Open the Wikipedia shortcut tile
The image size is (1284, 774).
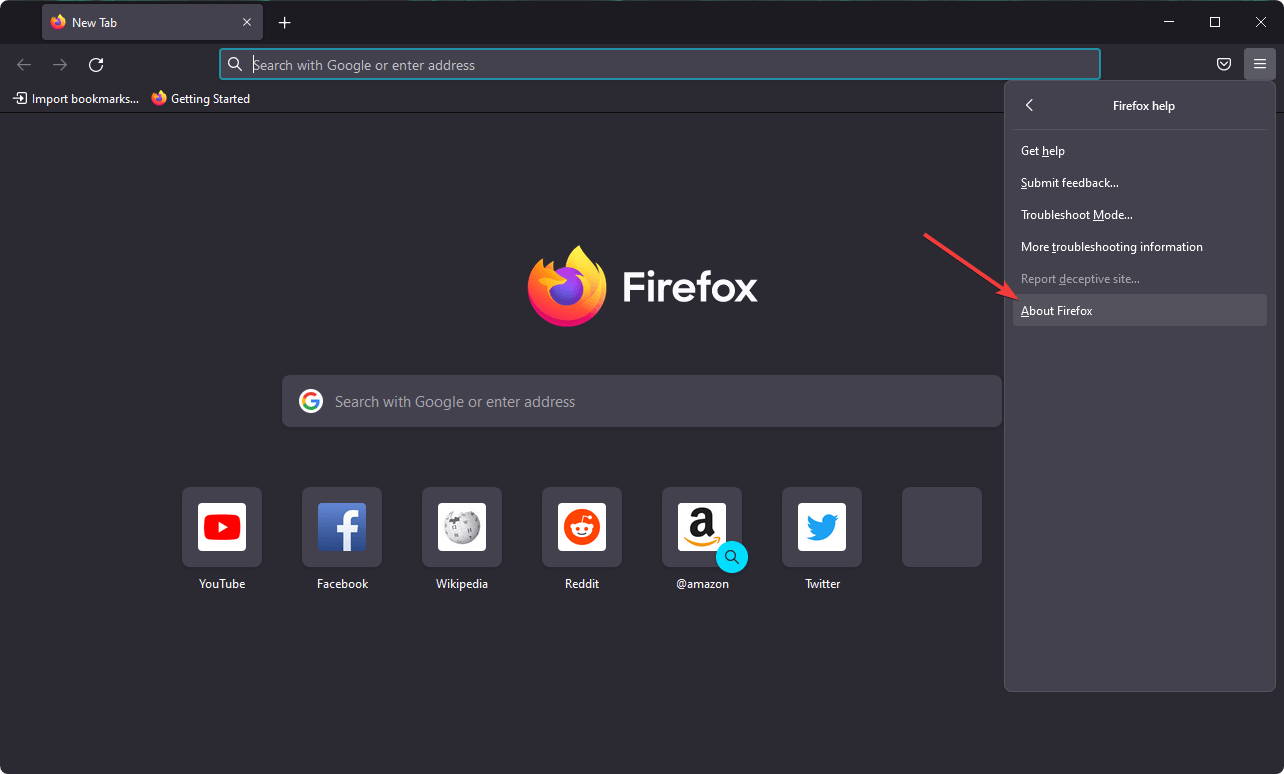pos(461,526)
